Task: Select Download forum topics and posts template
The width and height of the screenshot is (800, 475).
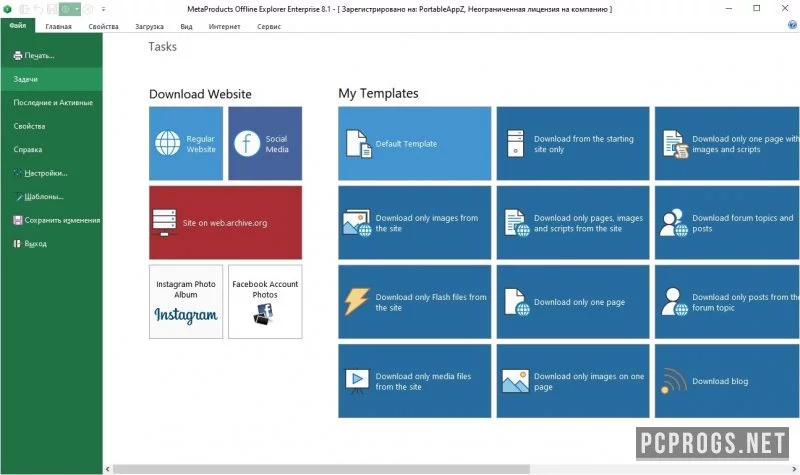Action: (x=727, y=222)
